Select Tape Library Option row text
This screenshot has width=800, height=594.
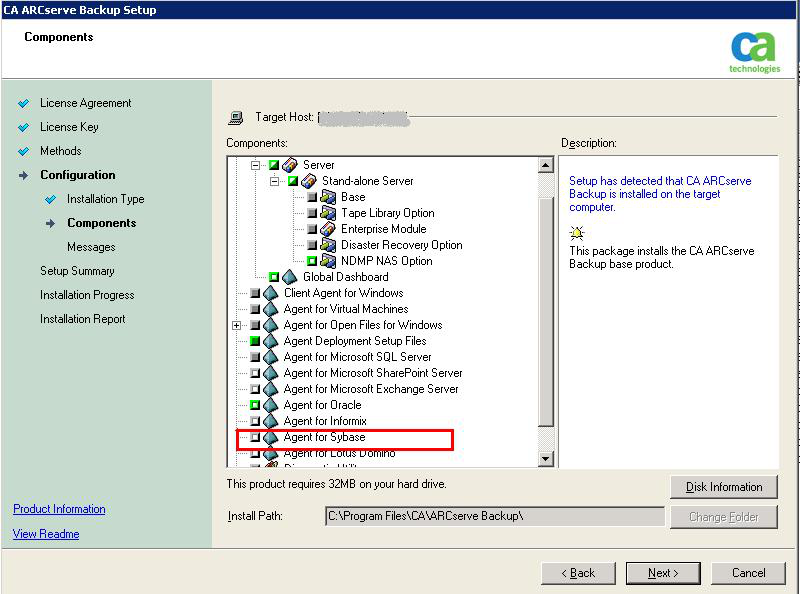[x=388, y=213]
